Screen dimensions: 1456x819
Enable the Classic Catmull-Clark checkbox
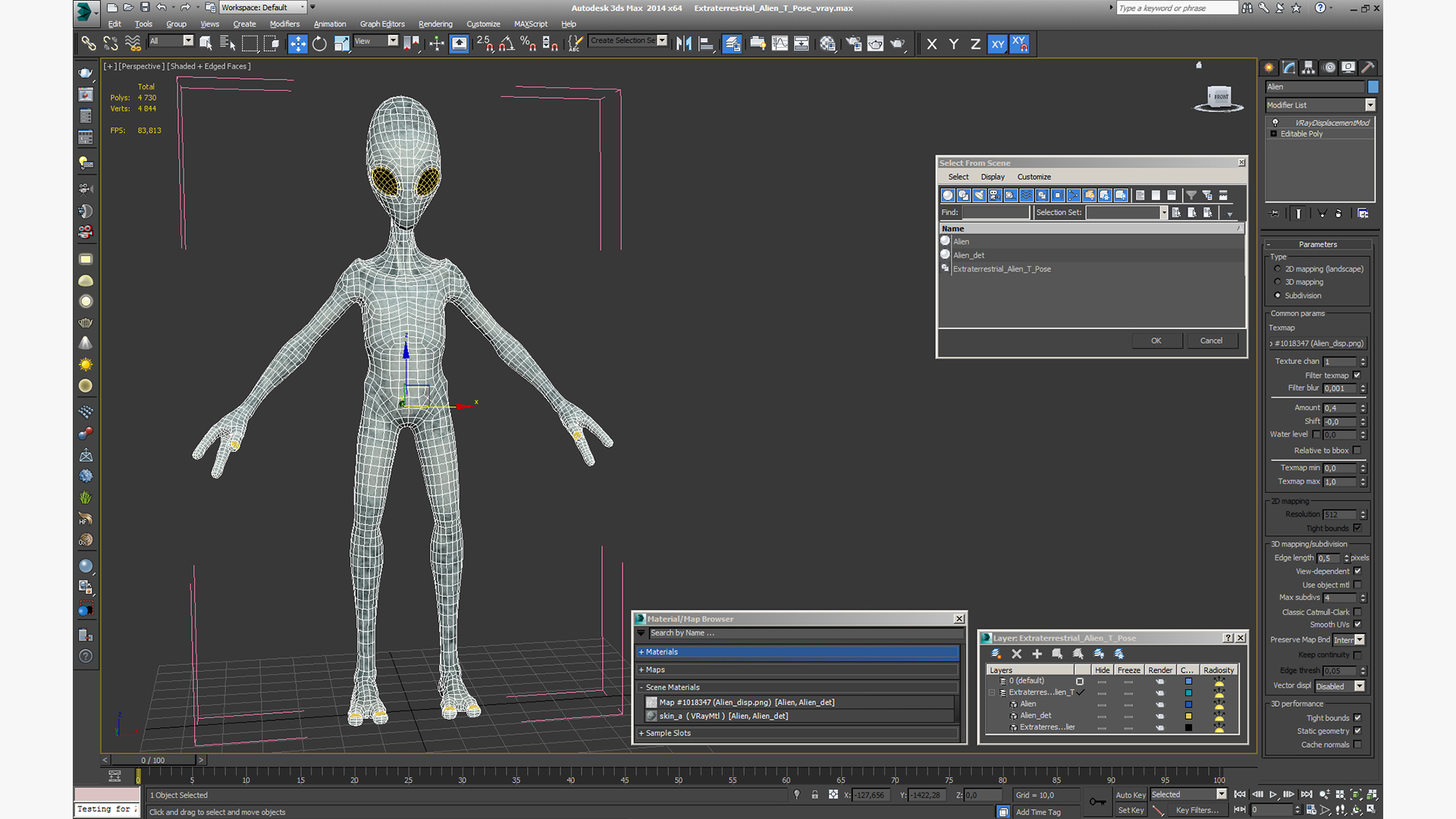coord(1357,613)
